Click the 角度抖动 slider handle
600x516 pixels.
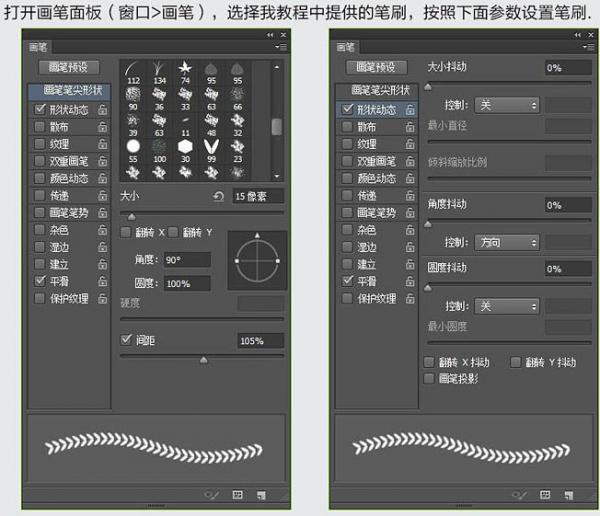click(428, 224)
